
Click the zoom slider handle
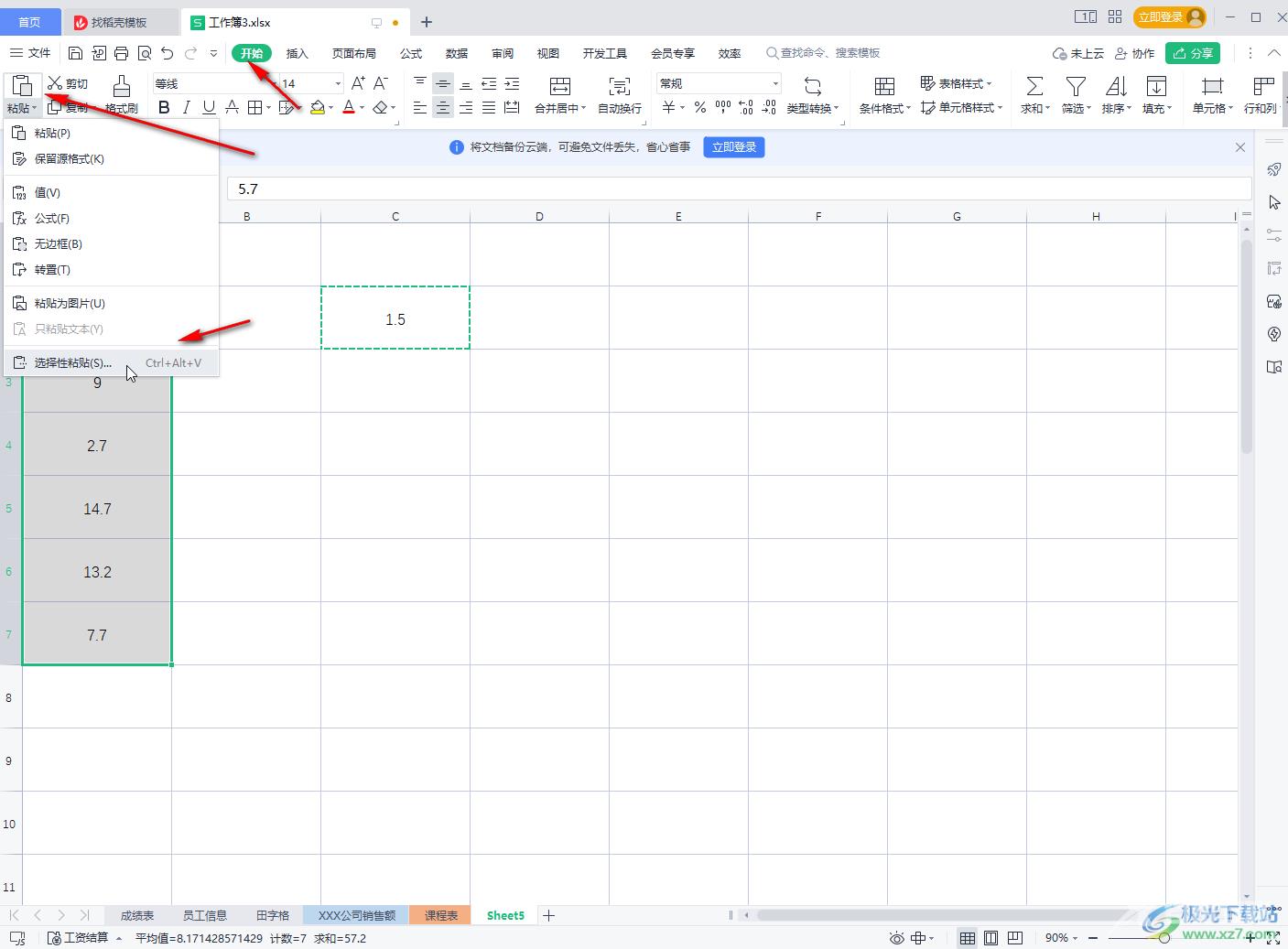[x=1164, y=938]
